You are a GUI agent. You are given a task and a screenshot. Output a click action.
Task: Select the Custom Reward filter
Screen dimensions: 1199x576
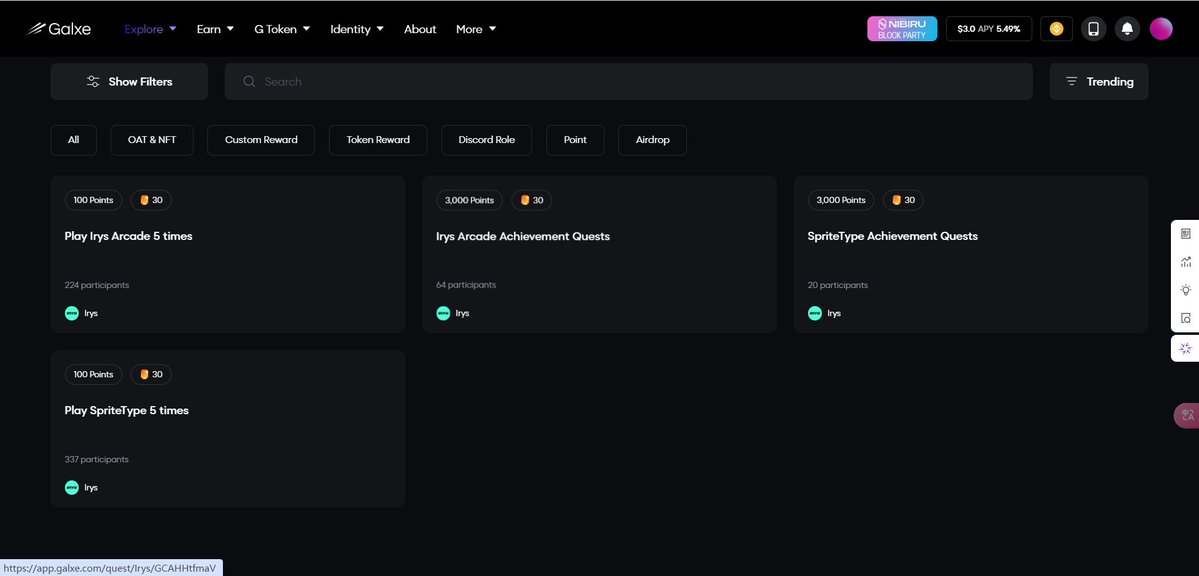(261, 140)
